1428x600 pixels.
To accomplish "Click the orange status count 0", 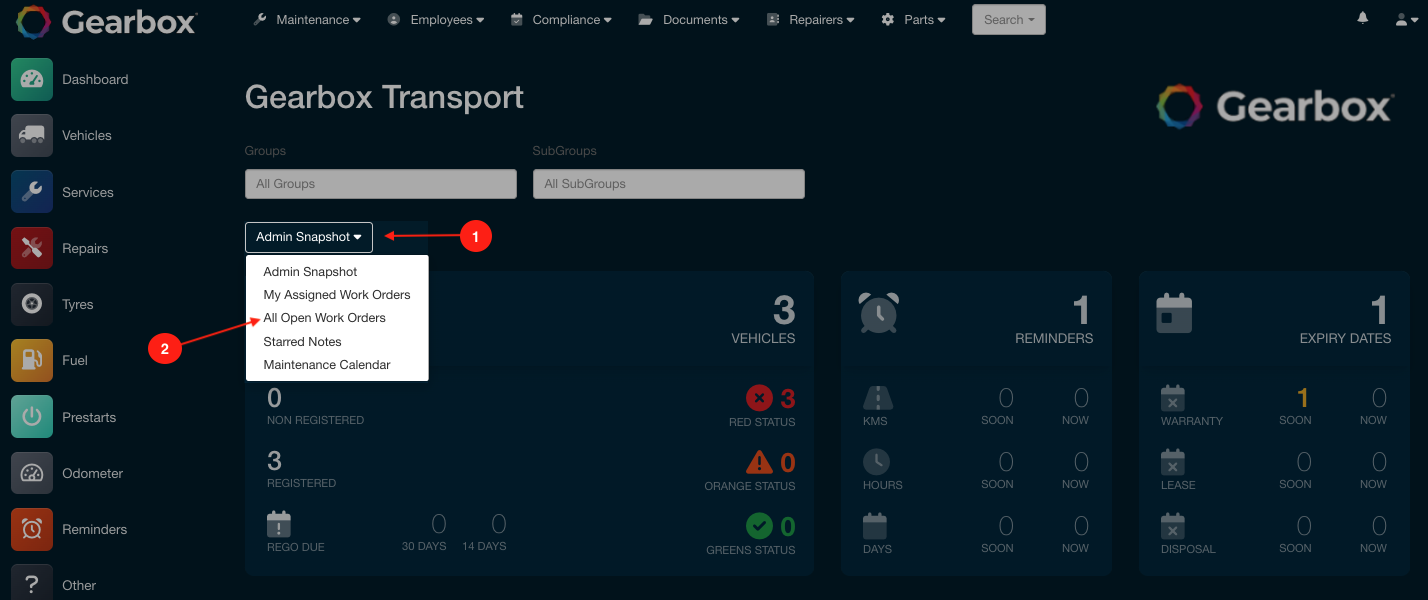I will (788, 462).
